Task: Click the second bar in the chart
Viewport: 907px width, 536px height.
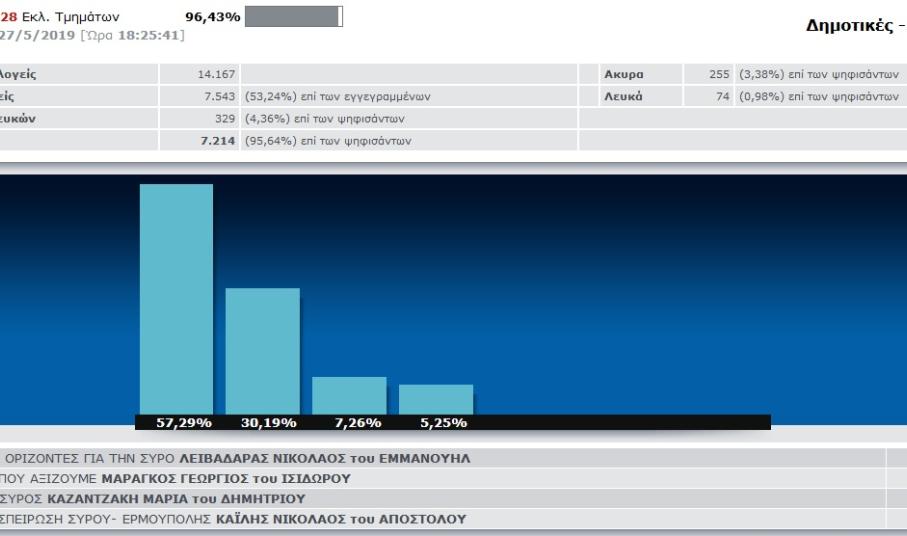Action: [x=262, y=350]
